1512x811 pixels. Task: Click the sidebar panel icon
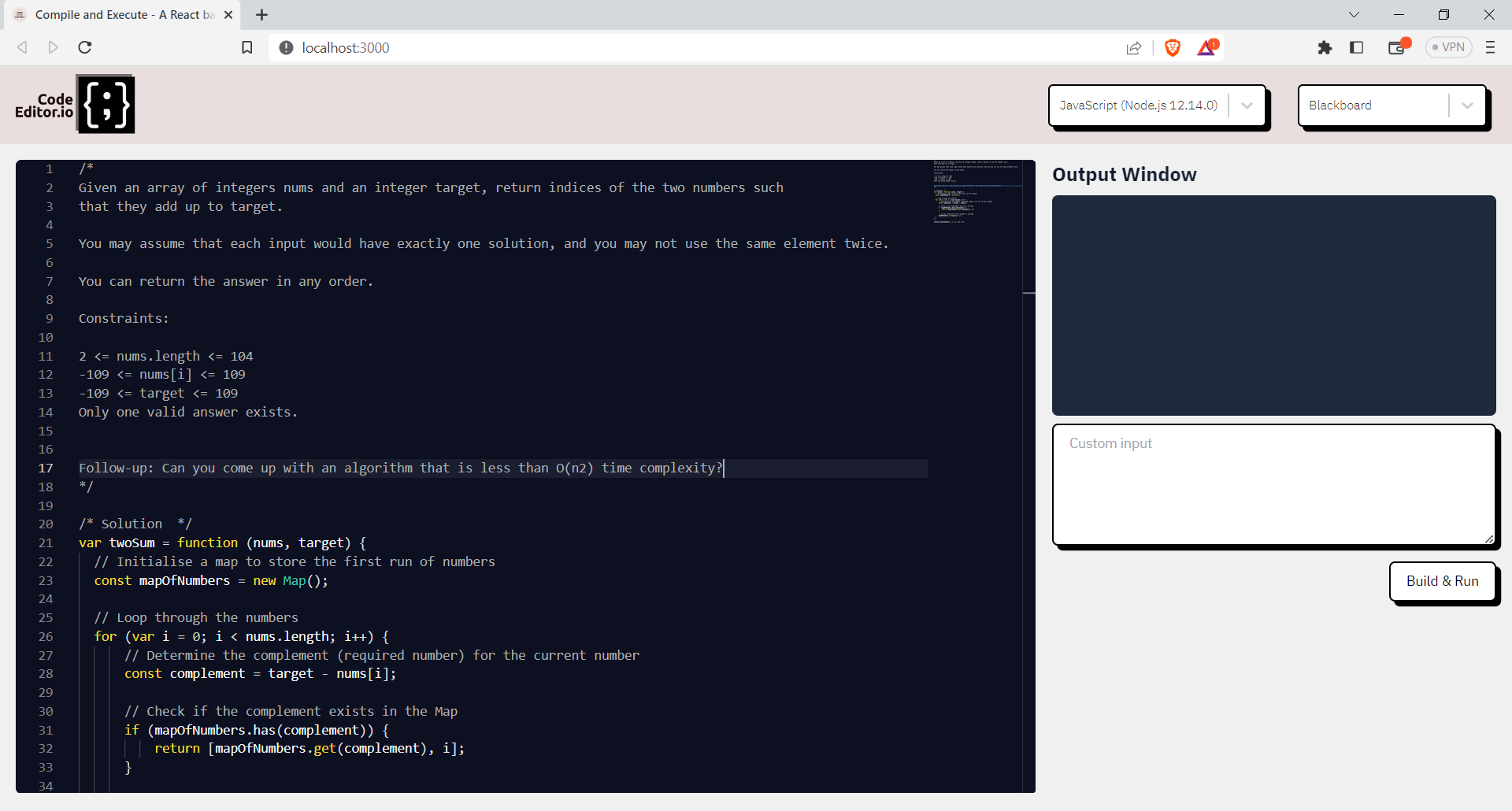point(1357,47)
